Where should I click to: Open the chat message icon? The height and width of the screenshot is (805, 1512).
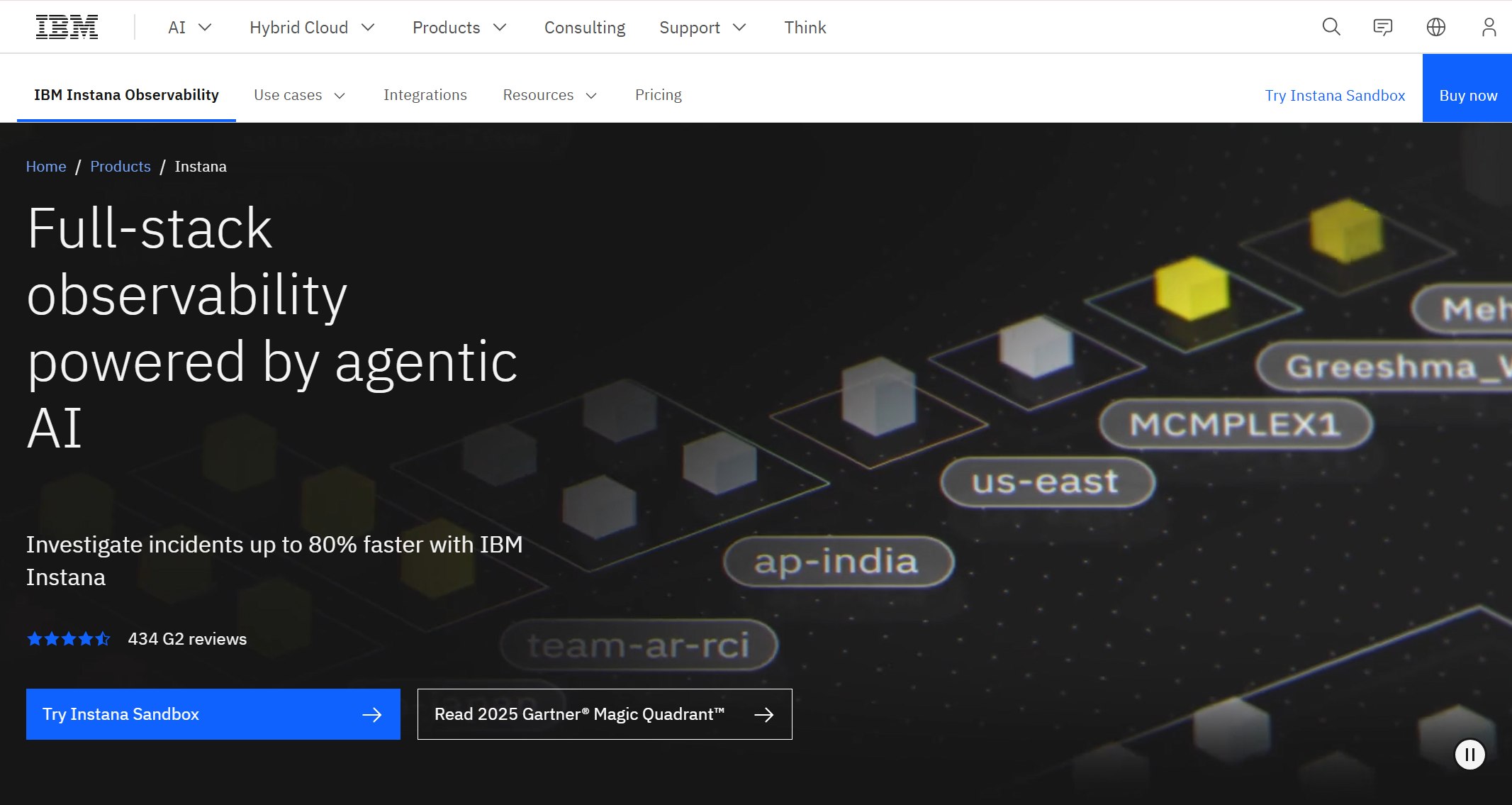click(x=1382, y=27)
